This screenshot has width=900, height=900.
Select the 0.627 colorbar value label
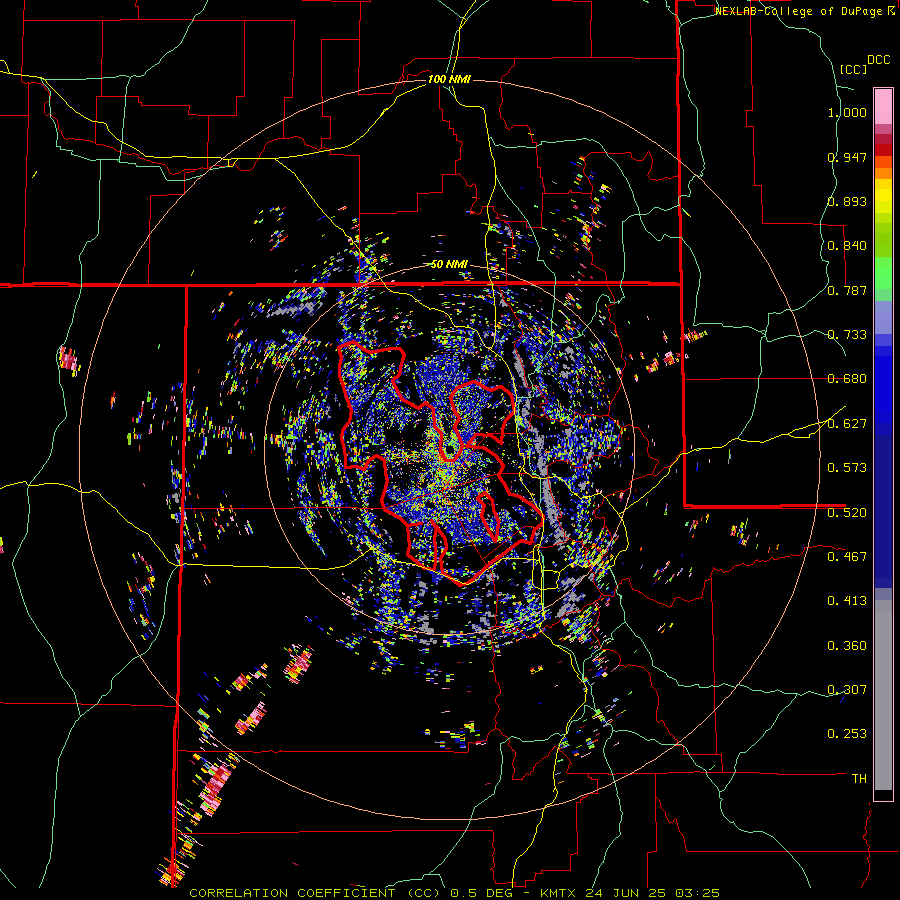[x=847, y=424]
